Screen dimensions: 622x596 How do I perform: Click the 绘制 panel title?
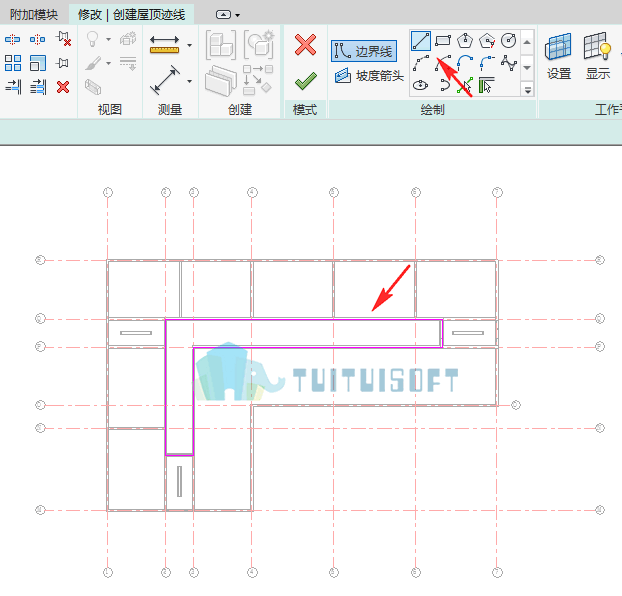pos(432,110)
